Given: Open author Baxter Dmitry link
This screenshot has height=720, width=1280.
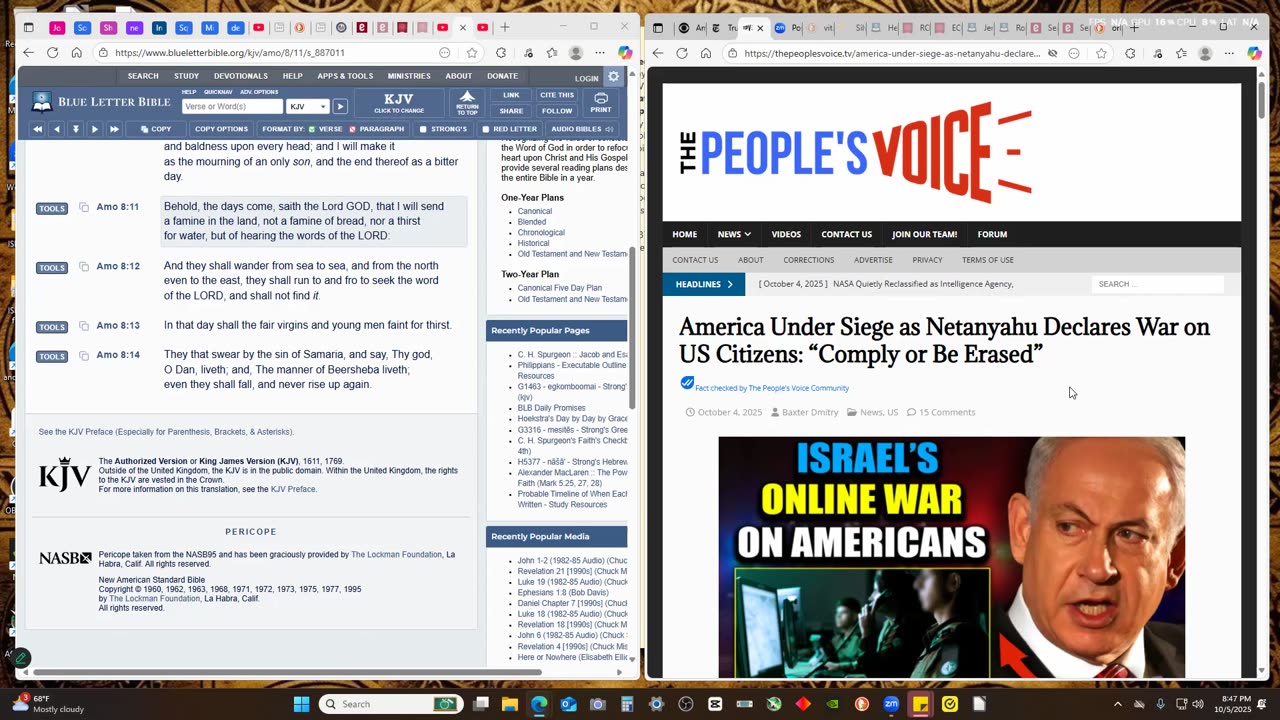Looking at the screenshot, I should click(810, 412).
